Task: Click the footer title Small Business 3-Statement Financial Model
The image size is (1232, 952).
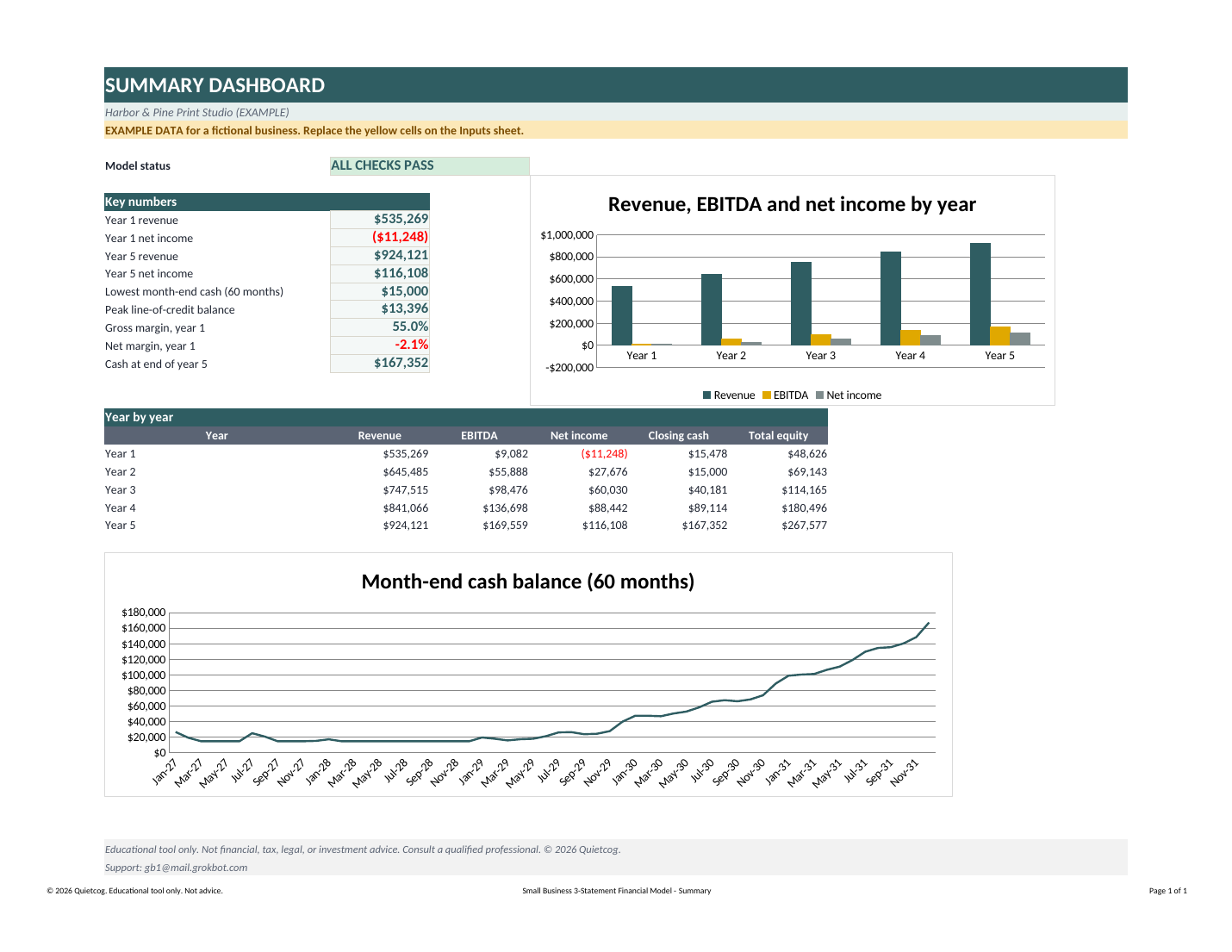Action: (616, 891)
